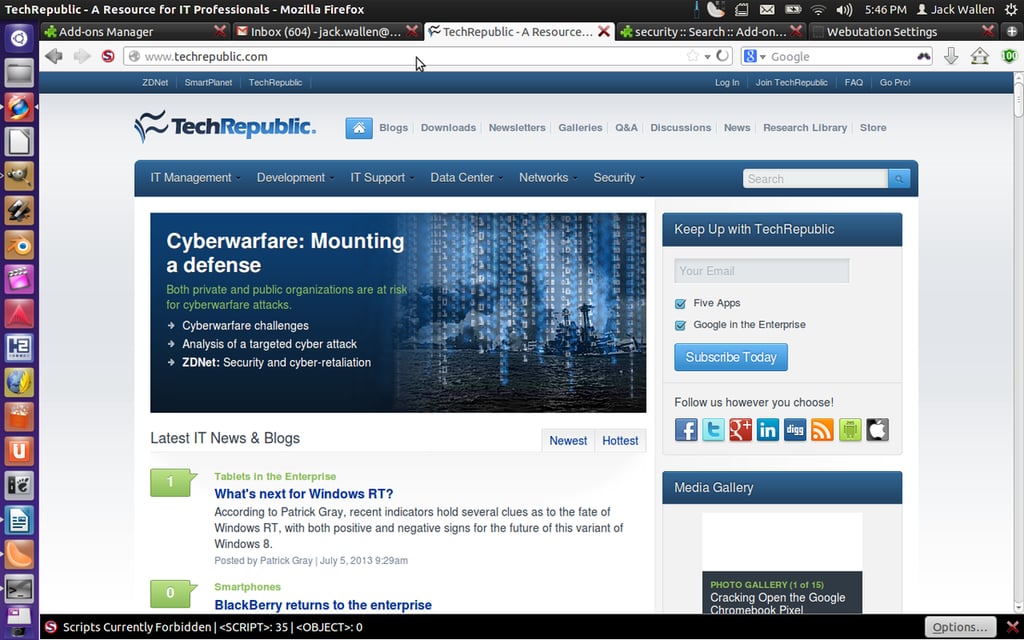Adjust the system volume indicator

coord(844,9)
